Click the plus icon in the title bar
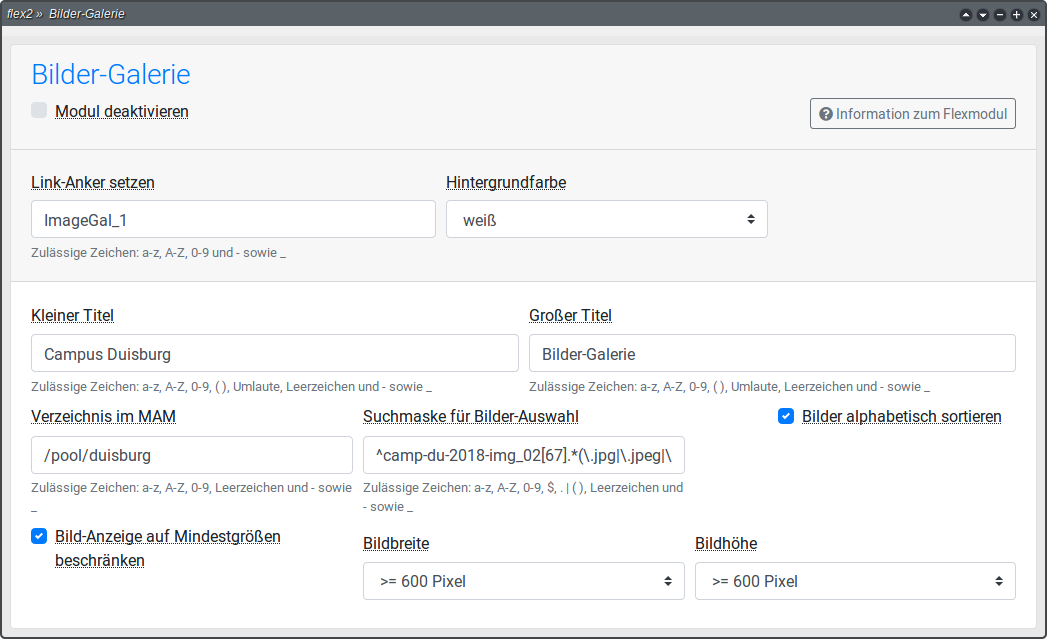Screen dimensions: 1047x639 [x=1017, y=14]
